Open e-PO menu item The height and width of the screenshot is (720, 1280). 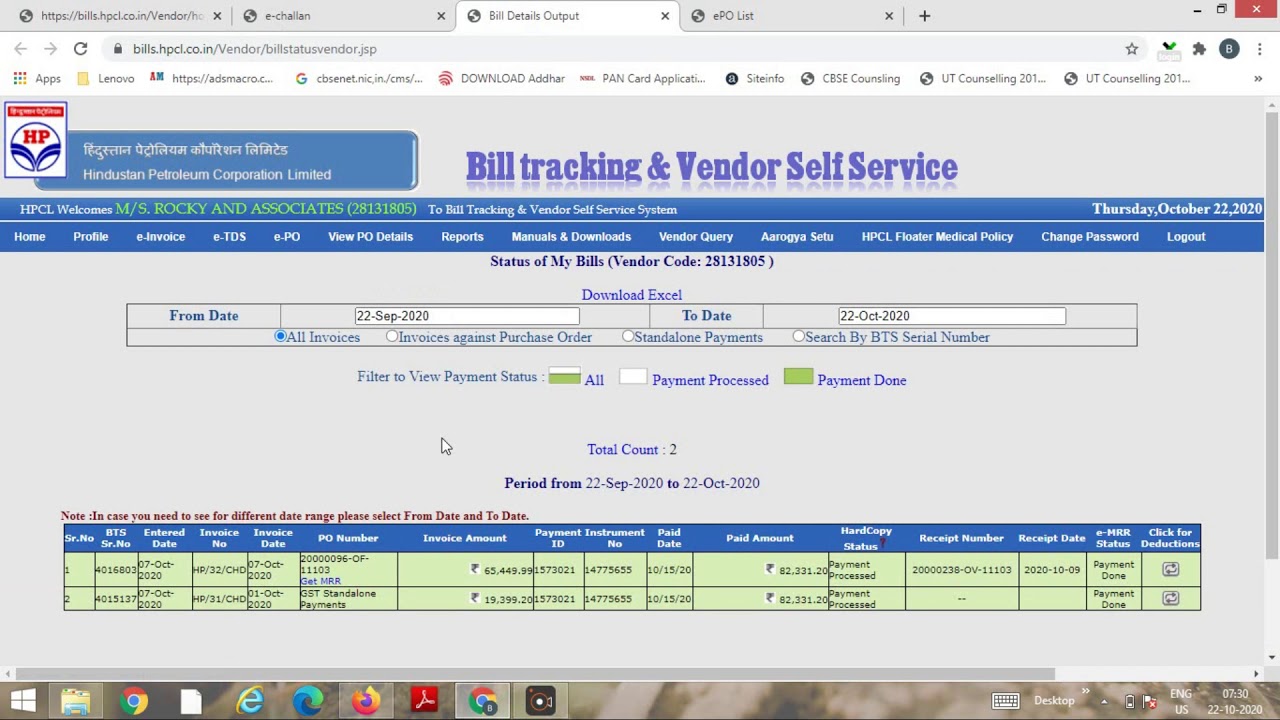[287, 237]
